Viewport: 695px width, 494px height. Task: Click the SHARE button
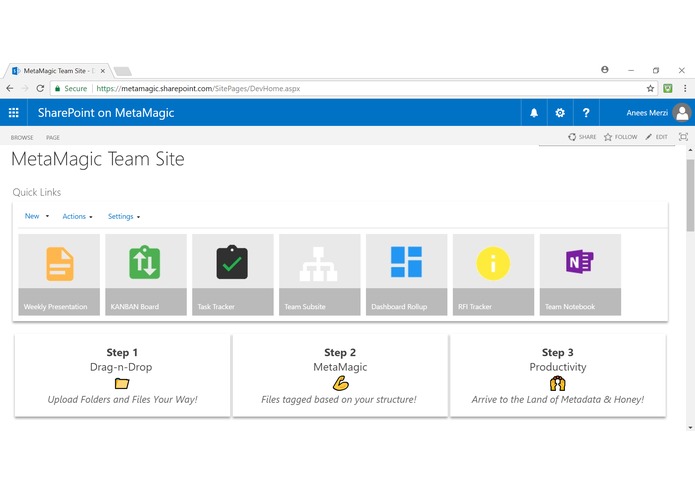(582, 137)
